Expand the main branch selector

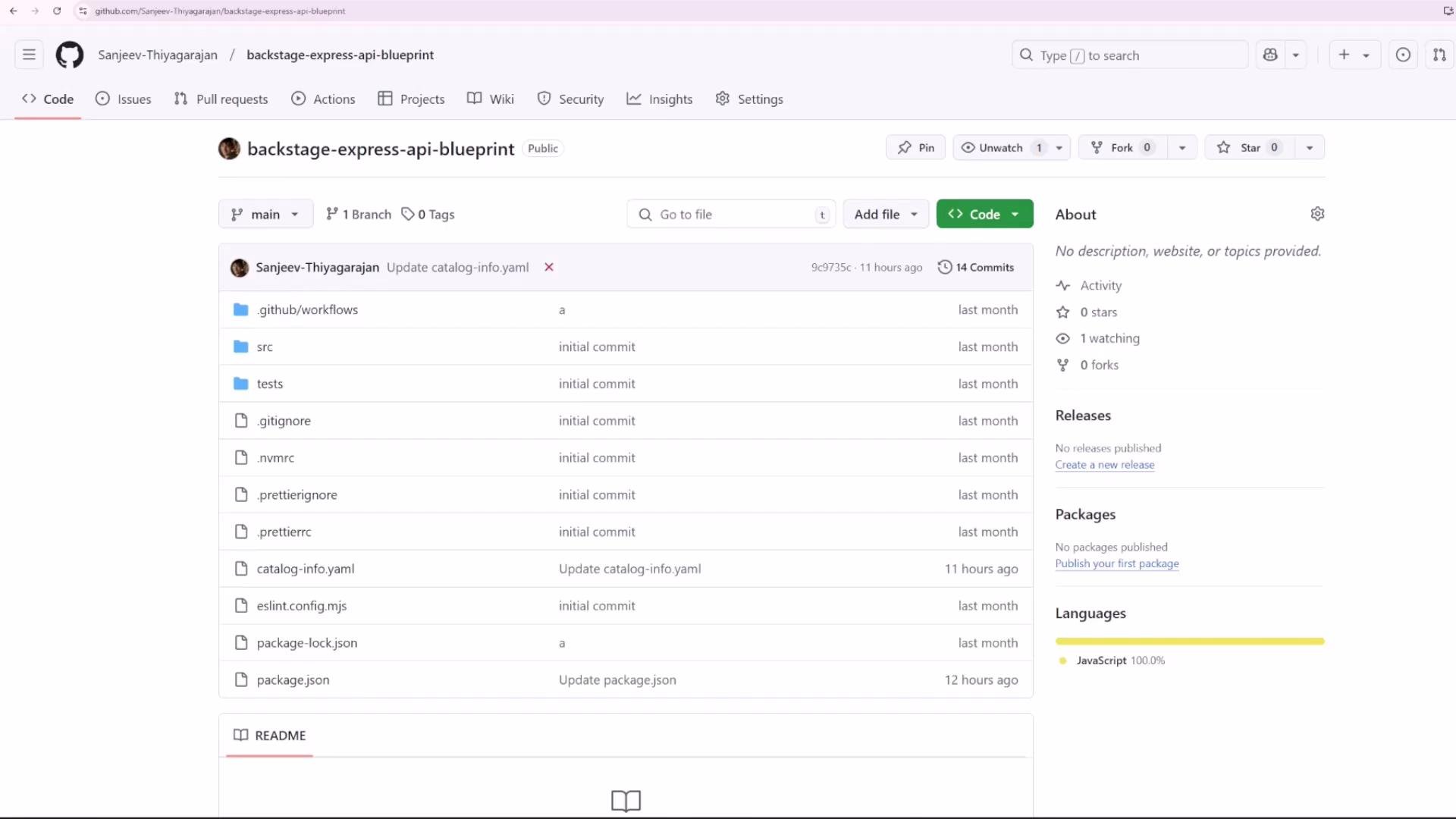tap(265, 214)
